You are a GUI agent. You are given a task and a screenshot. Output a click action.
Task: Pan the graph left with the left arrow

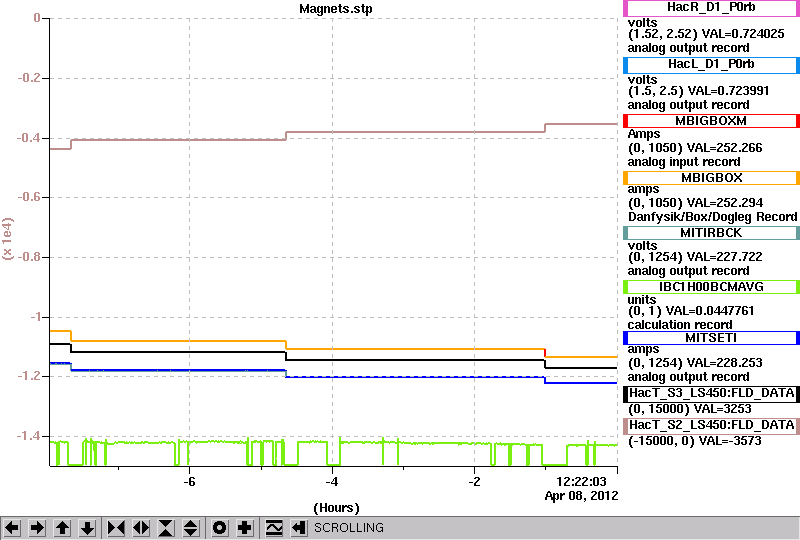[x=12, y=528]
